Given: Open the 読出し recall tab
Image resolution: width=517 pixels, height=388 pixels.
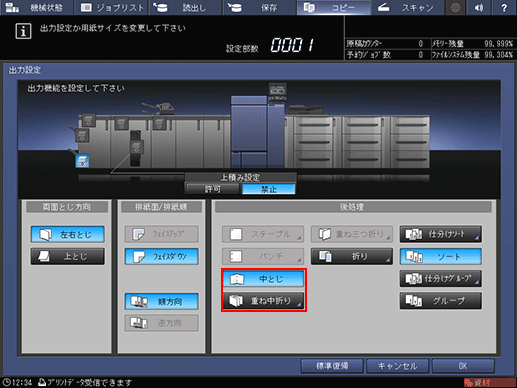Looking at the screenshot, I should [x=185, y=7].
